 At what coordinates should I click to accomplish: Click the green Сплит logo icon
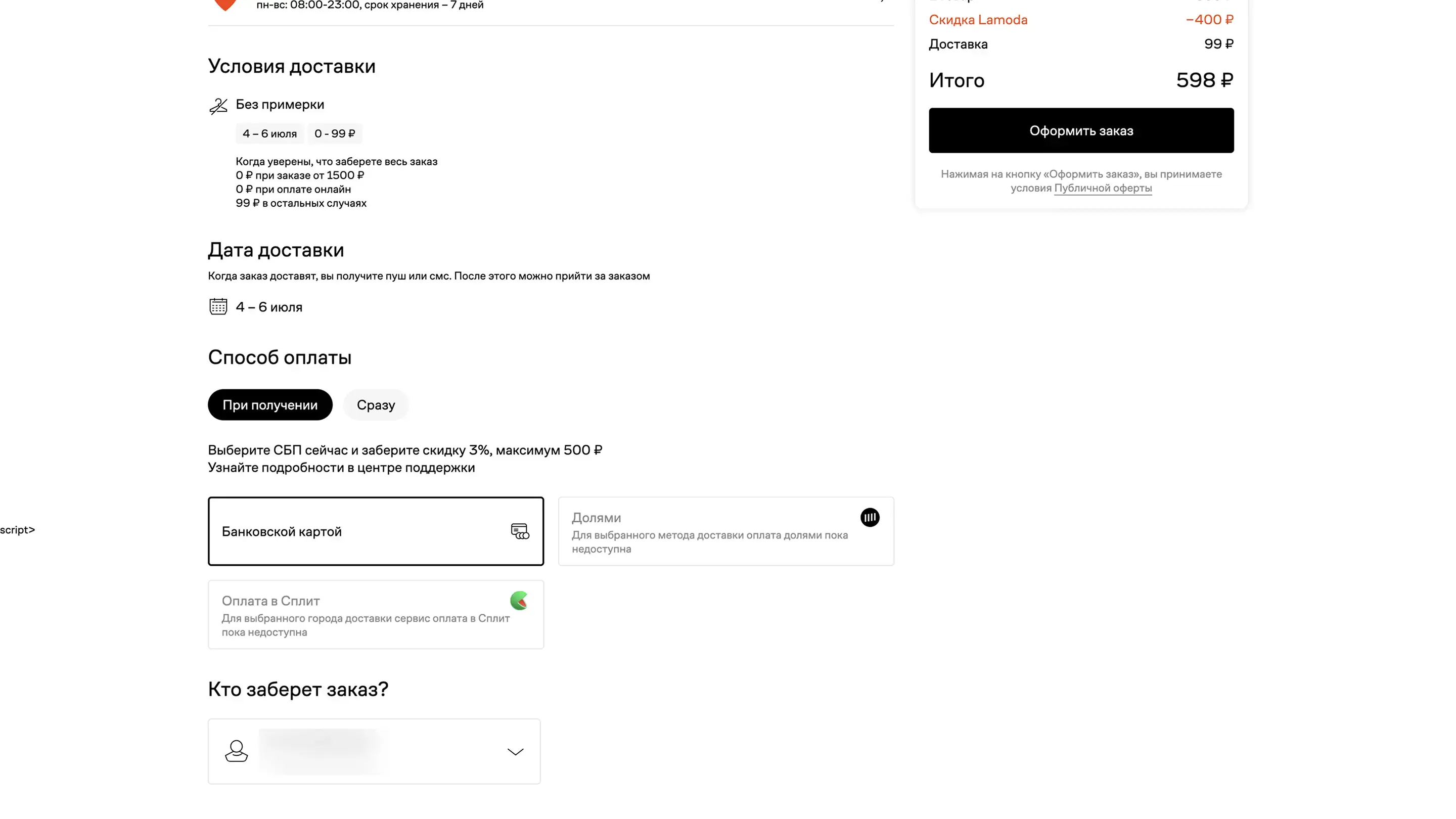tap(519, 600)
